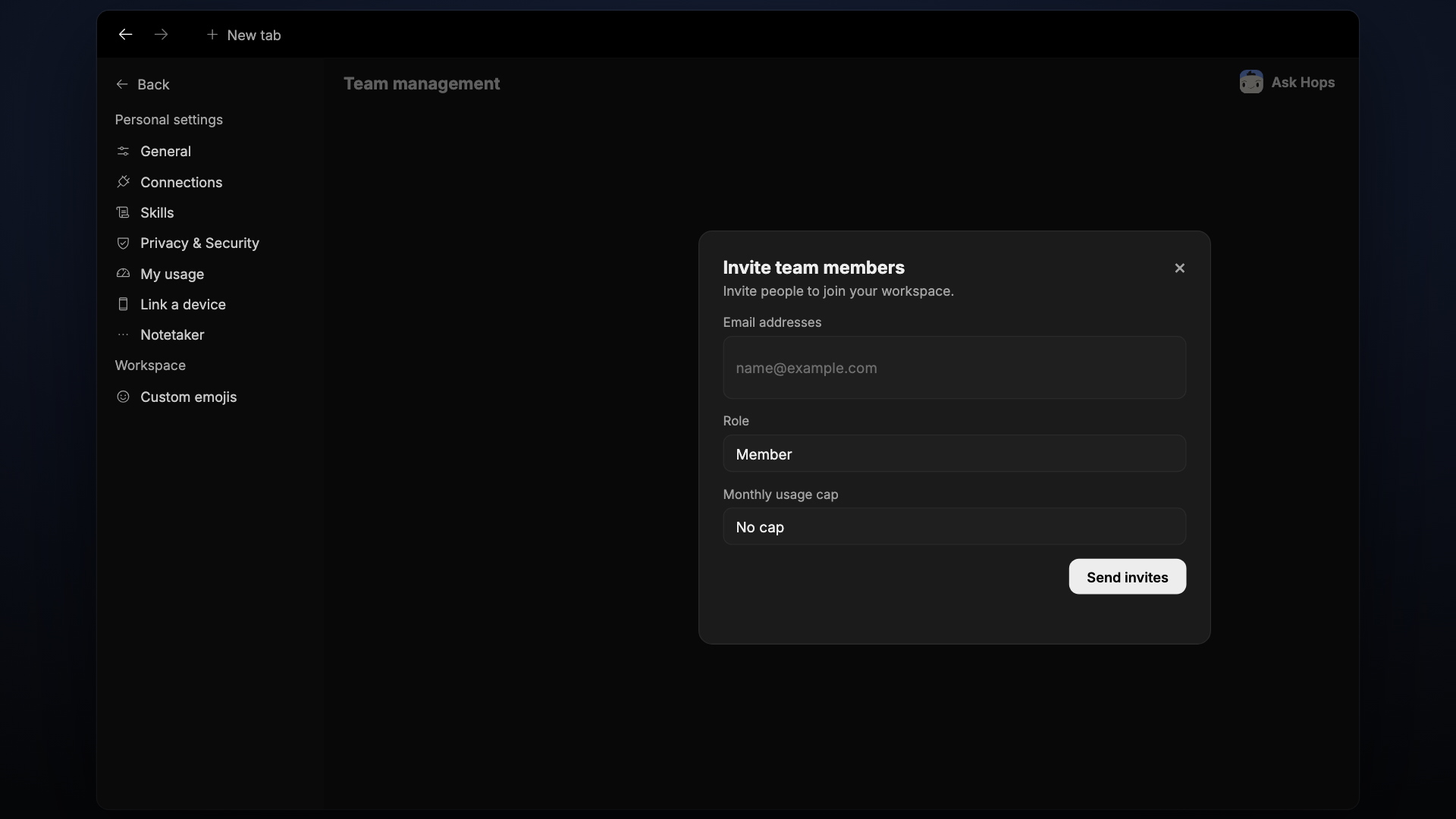1456x819 pixels.
Task: Open Custom emojis workspace page
Action: pos(188,397)
